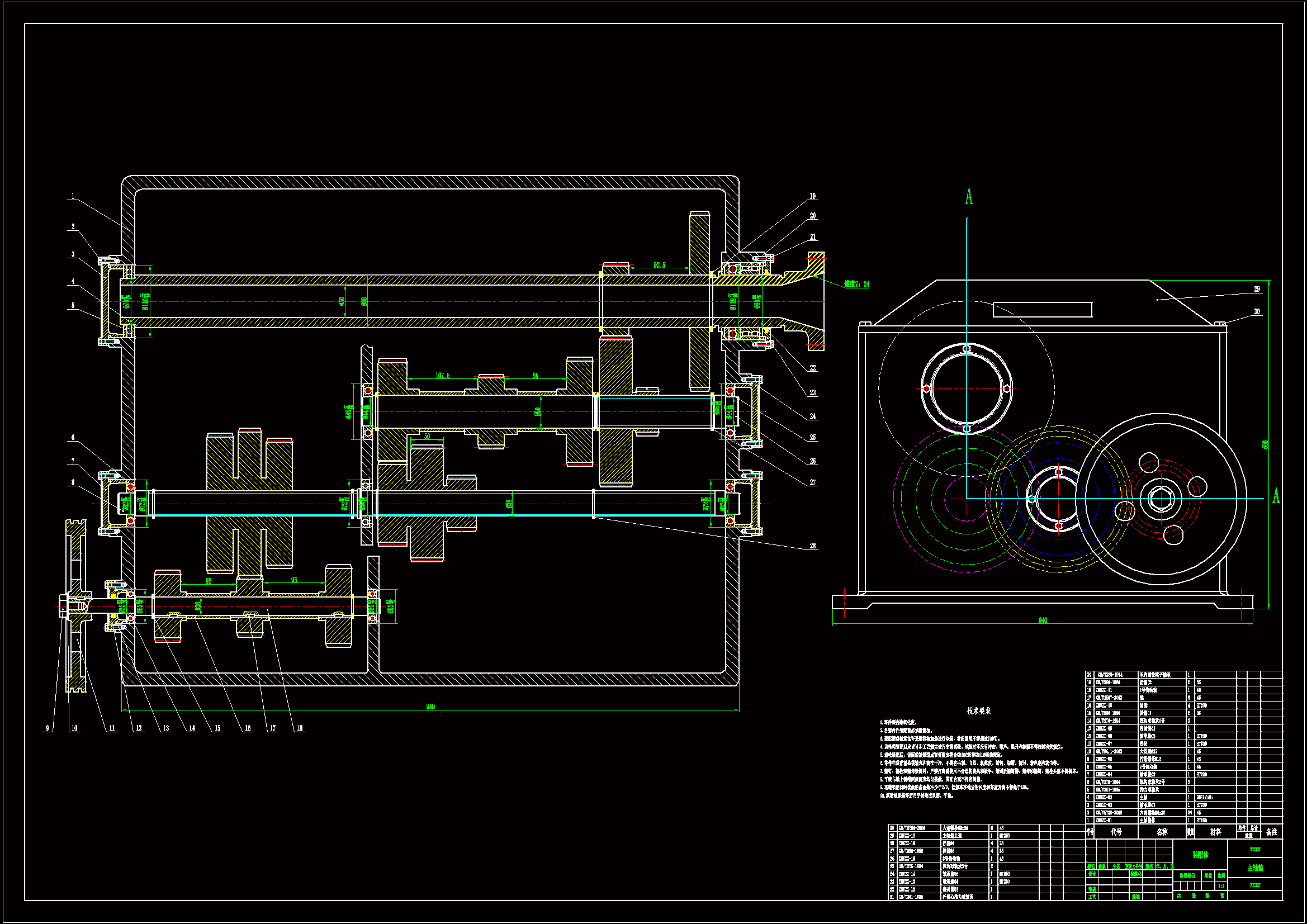Viewport: 1307px width, 924px height.
Task: Select part callout number 25
Action: coord(813,438)
